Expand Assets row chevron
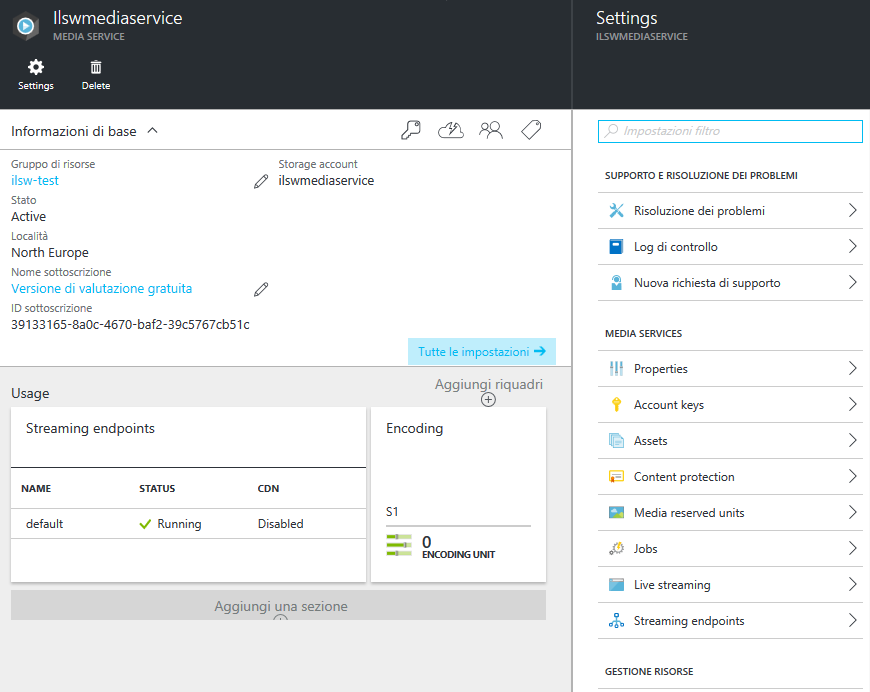 click(x=853, y=441)
